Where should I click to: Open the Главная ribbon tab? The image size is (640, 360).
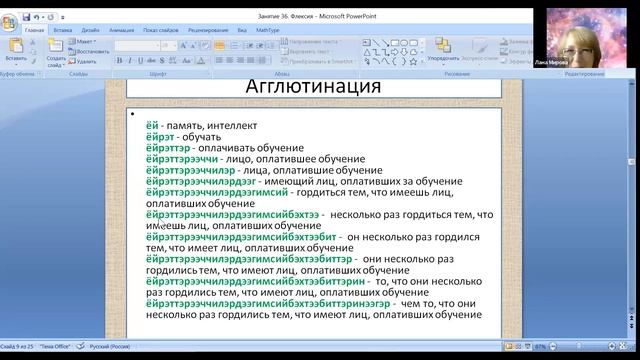(x=34, y=30)
